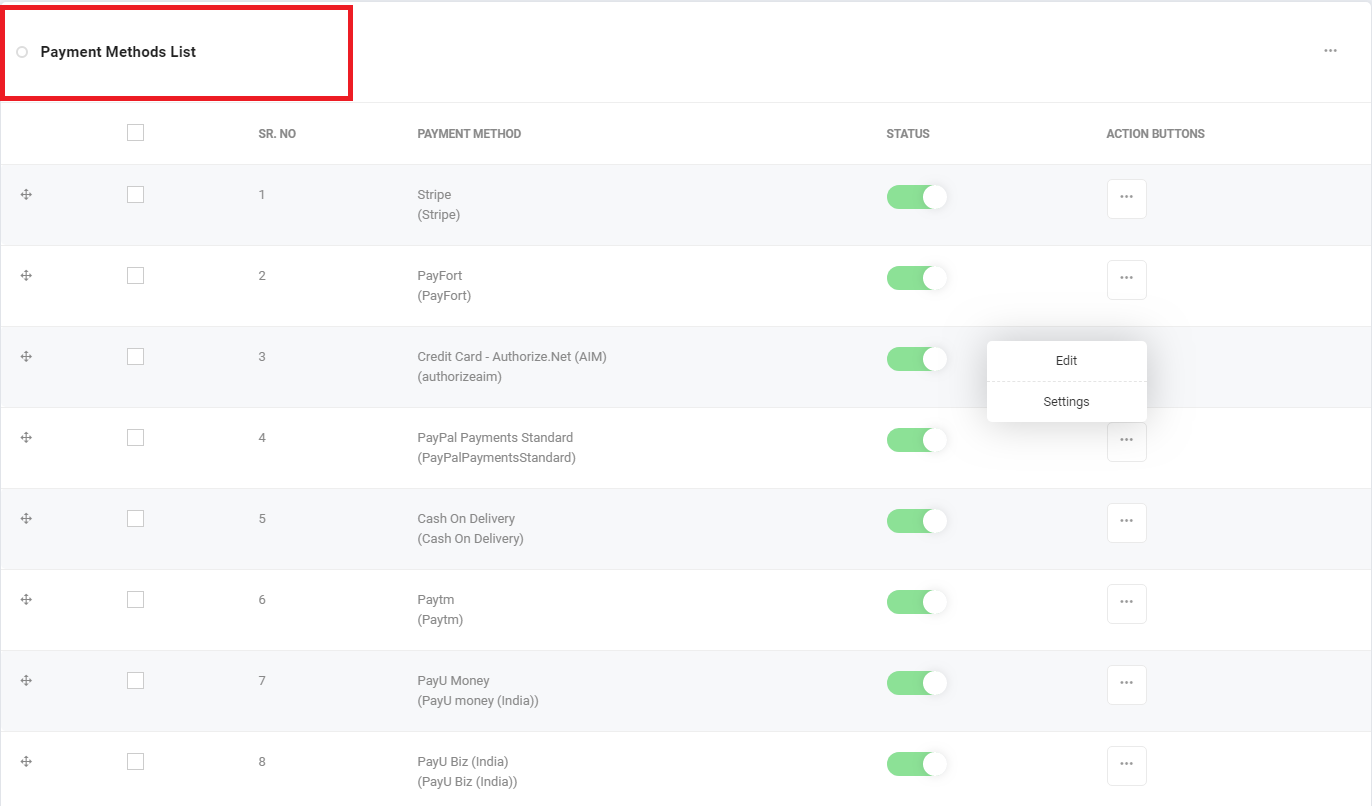Click the PayU Biz (India) name
Viewport: 1372px width, 806px height.
tap(463, 762)
